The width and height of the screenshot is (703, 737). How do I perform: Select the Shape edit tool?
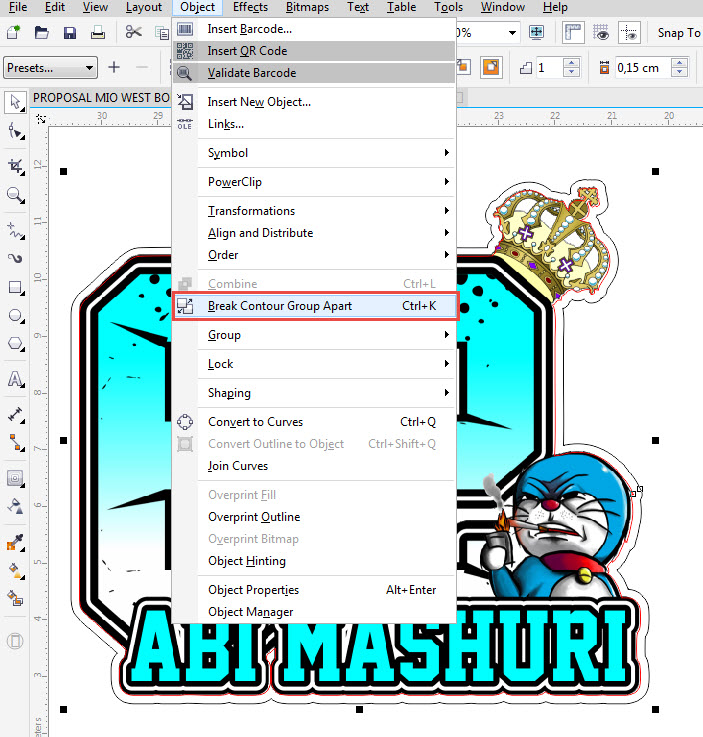[15, 132]
